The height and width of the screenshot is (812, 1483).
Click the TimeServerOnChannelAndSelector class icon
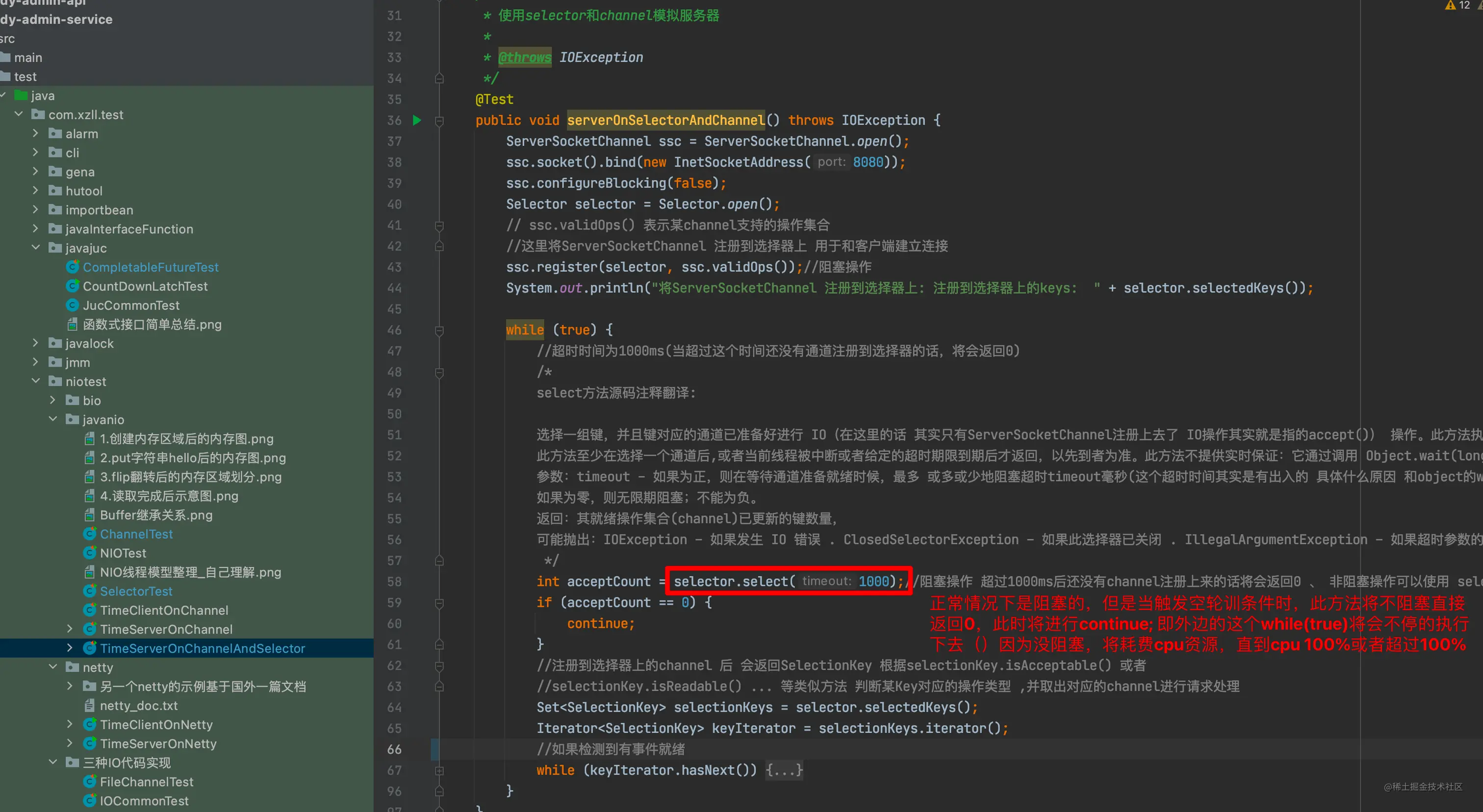click(x=90, y=648)
